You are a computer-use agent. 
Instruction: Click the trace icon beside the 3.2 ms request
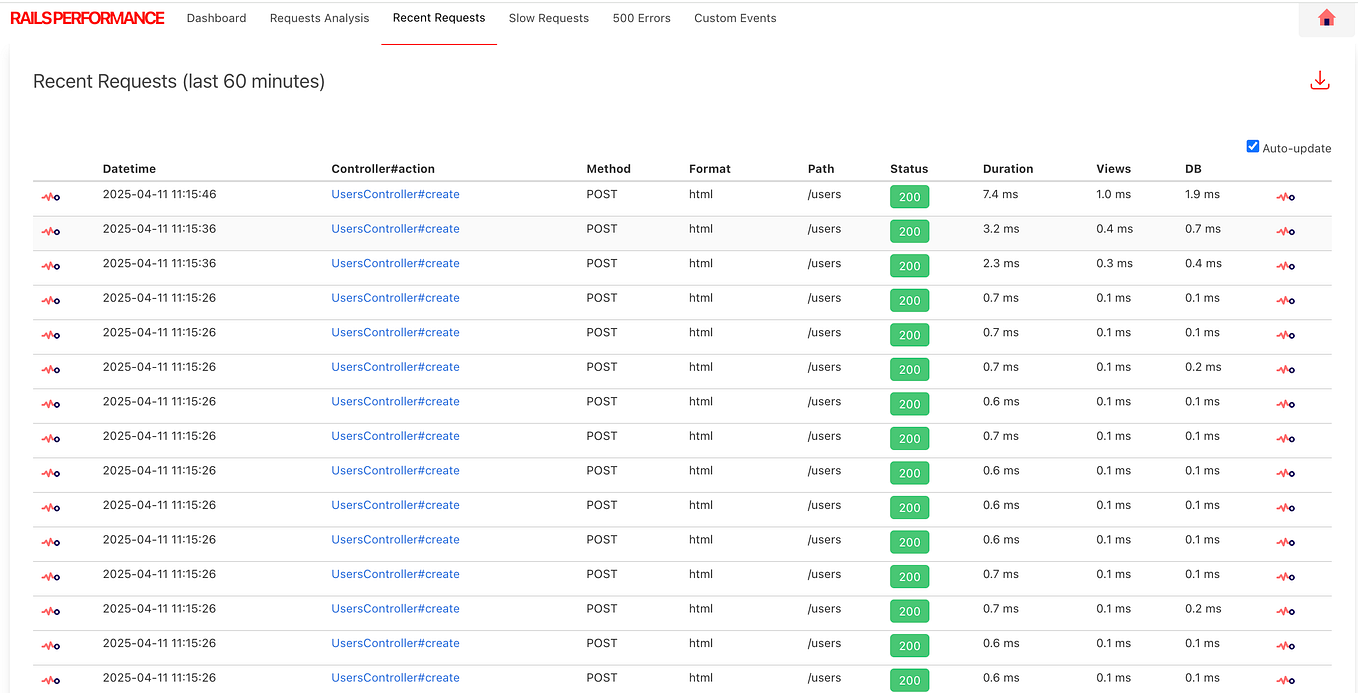click(x=50, y=231)
